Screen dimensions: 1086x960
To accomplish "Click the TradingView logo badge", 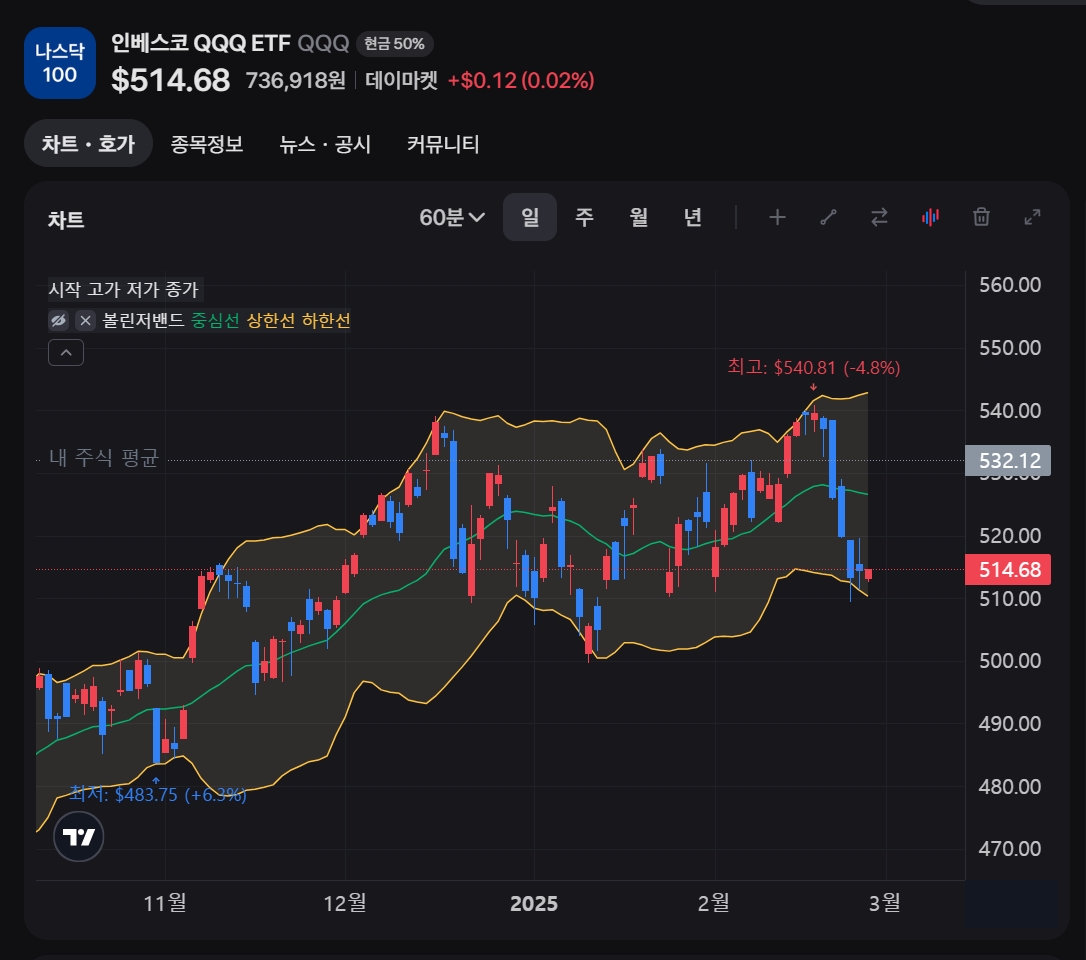I will click(79, 837).
